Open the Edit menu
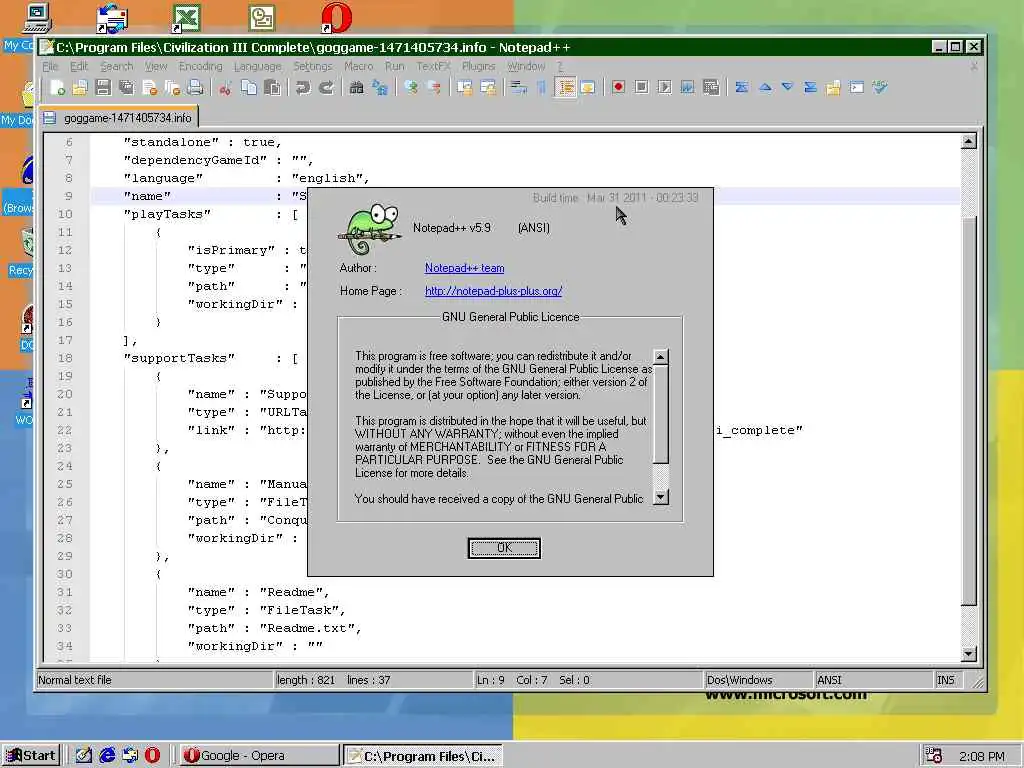1024x768 pixels. tap(79, 66)
